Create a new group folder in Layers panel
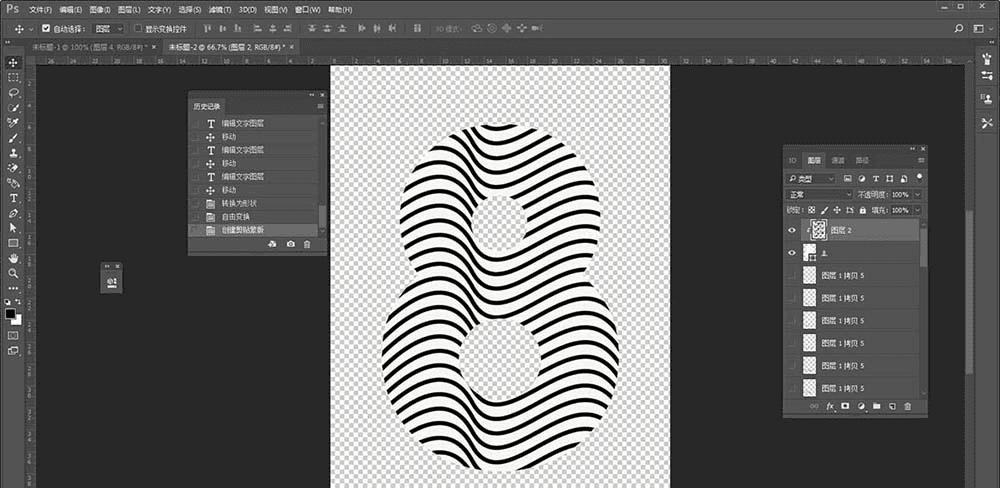Viewport: 1000px width, 488px height. coord(877,406)
